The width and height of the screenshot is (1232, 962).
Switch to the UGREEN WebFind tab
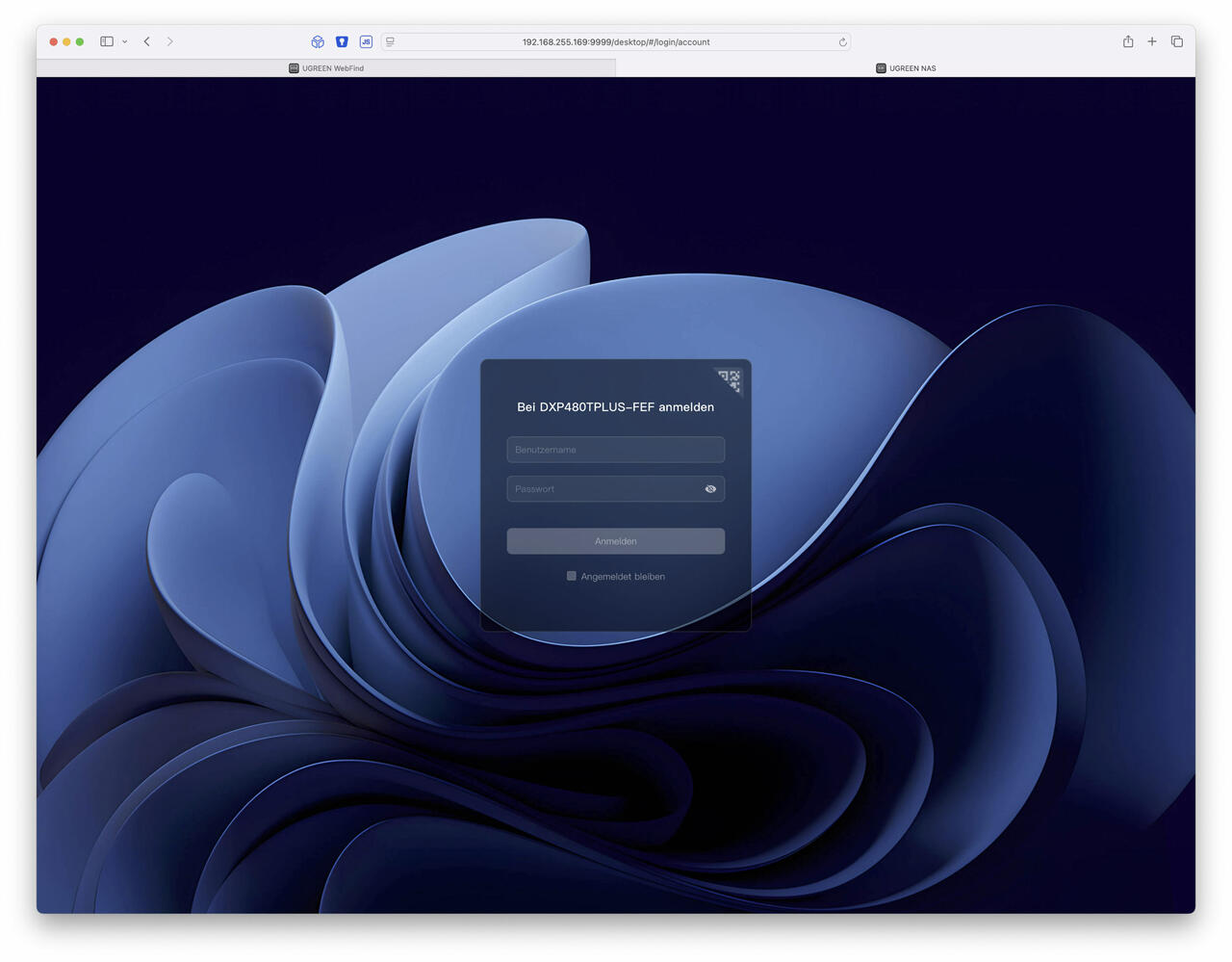tap(326, 68)
